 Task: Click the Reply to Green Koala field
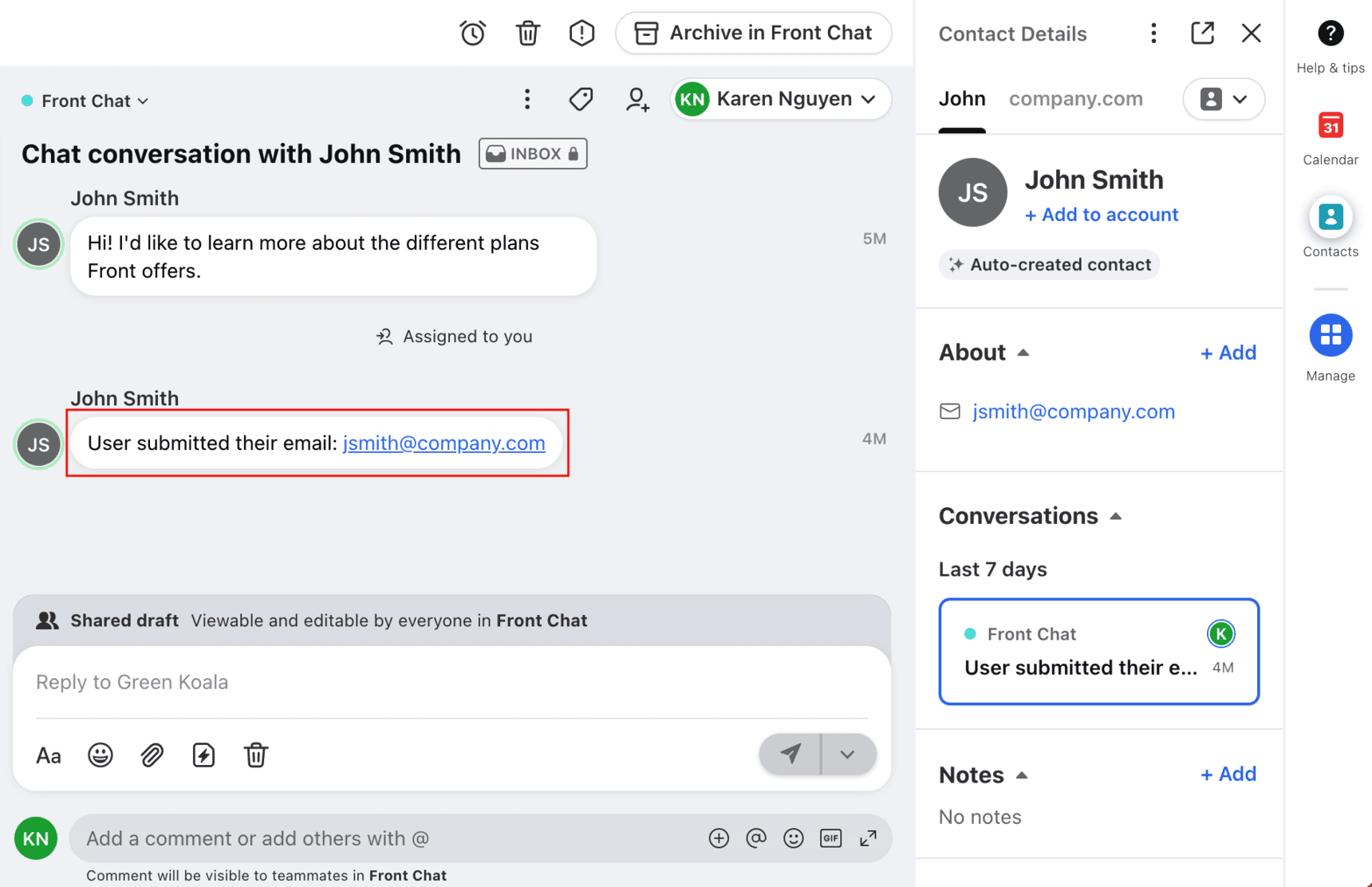pos(451,683)
